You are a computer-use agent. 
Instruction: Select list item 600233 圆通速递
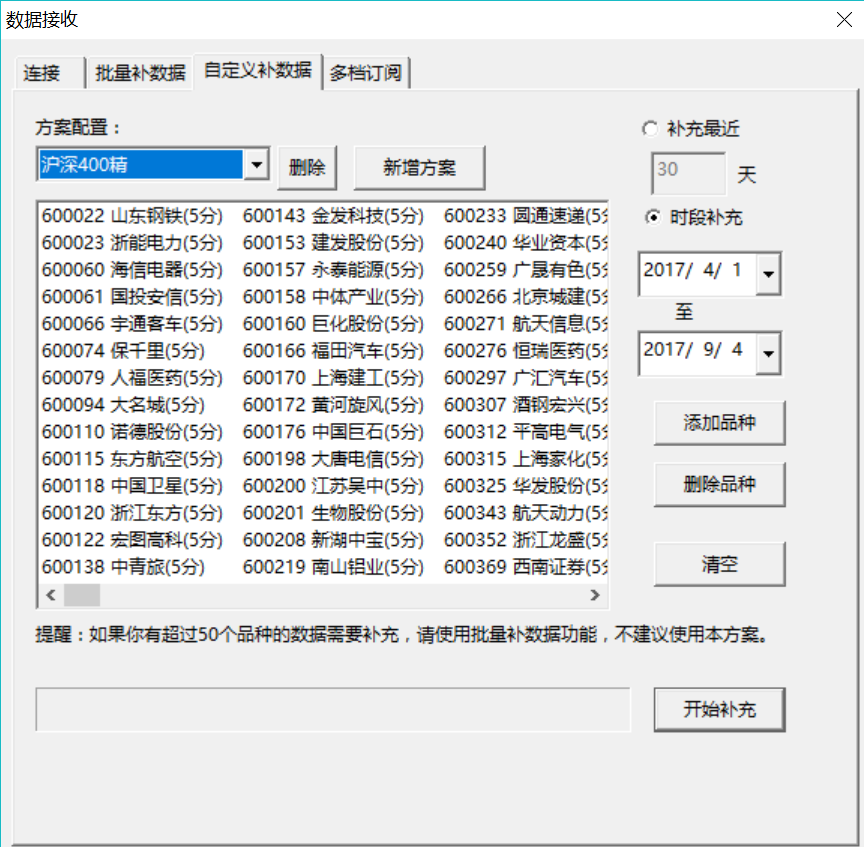point(526,215)
